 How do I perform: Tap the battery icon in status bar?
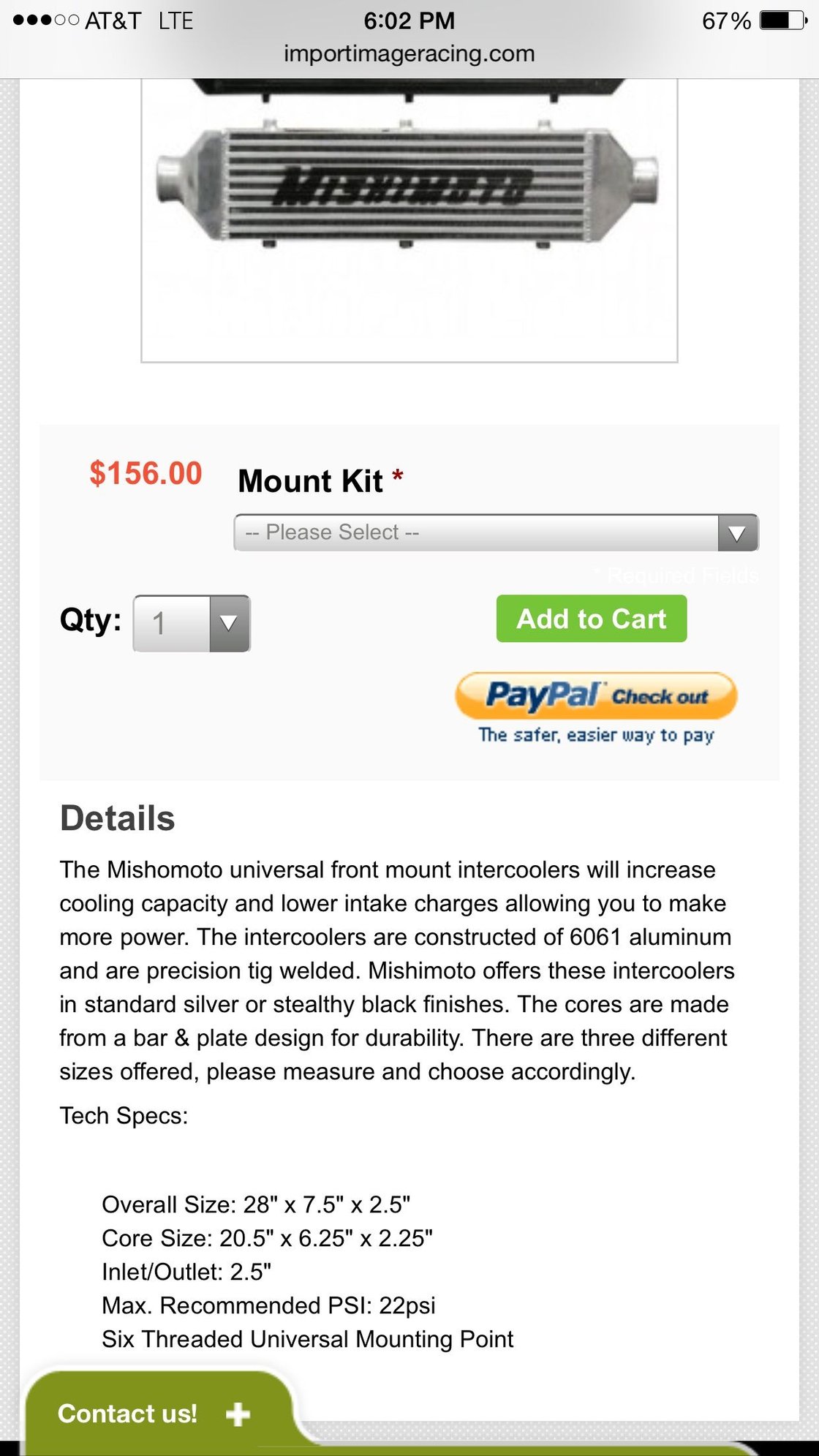(783, 20)
